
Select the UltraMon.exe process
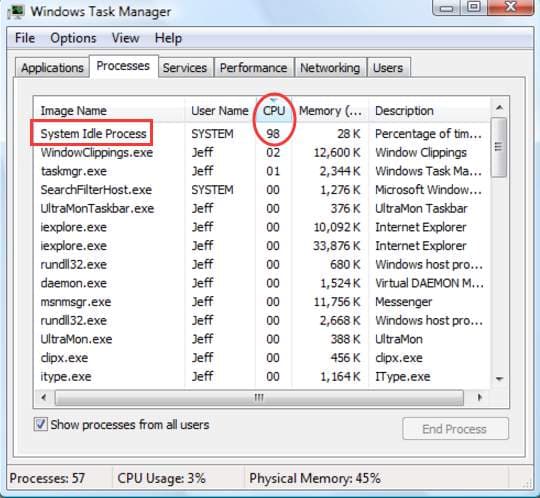click(x=262, y=339)
